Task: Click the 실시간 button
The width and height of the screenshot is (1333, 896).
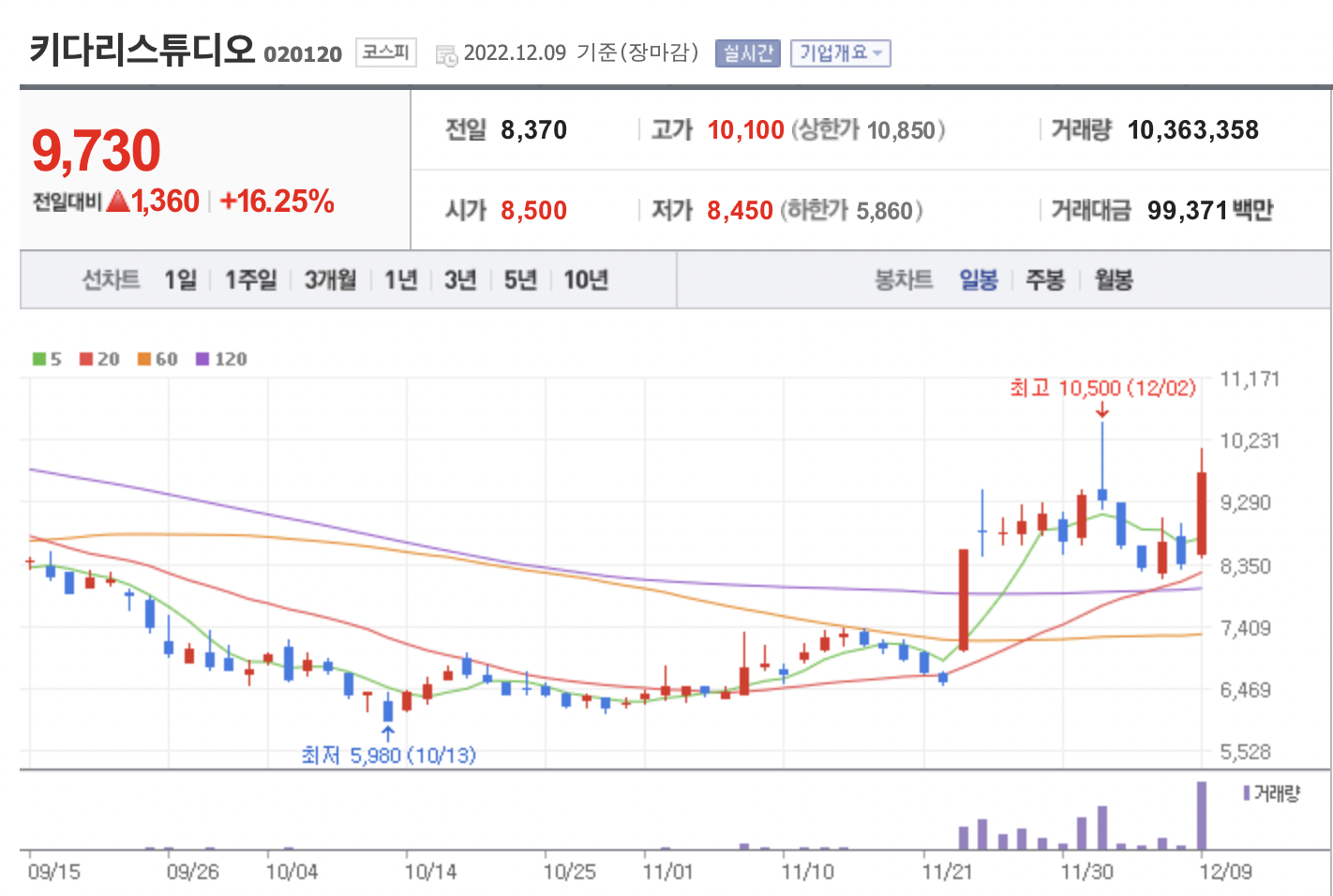Action: point(747,53)
